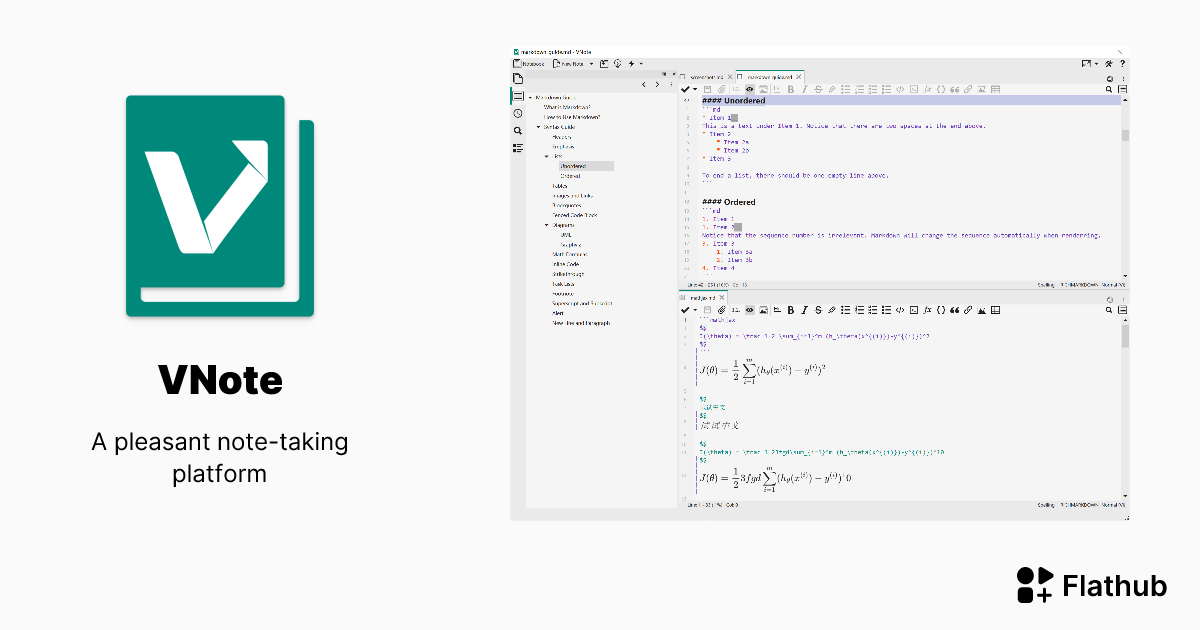The image size is (1200, 630).
Task: Toggle strikethrough formatting
Action: [817, 88]
